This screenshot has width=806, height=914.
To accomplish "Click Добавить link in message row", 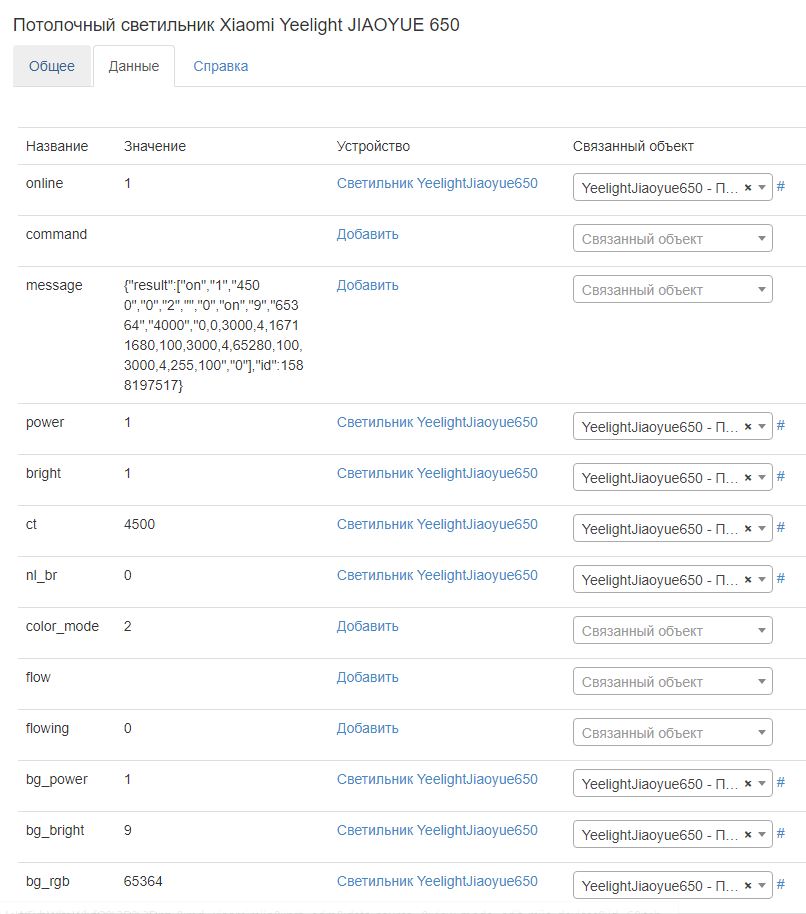I will point(368,285).
